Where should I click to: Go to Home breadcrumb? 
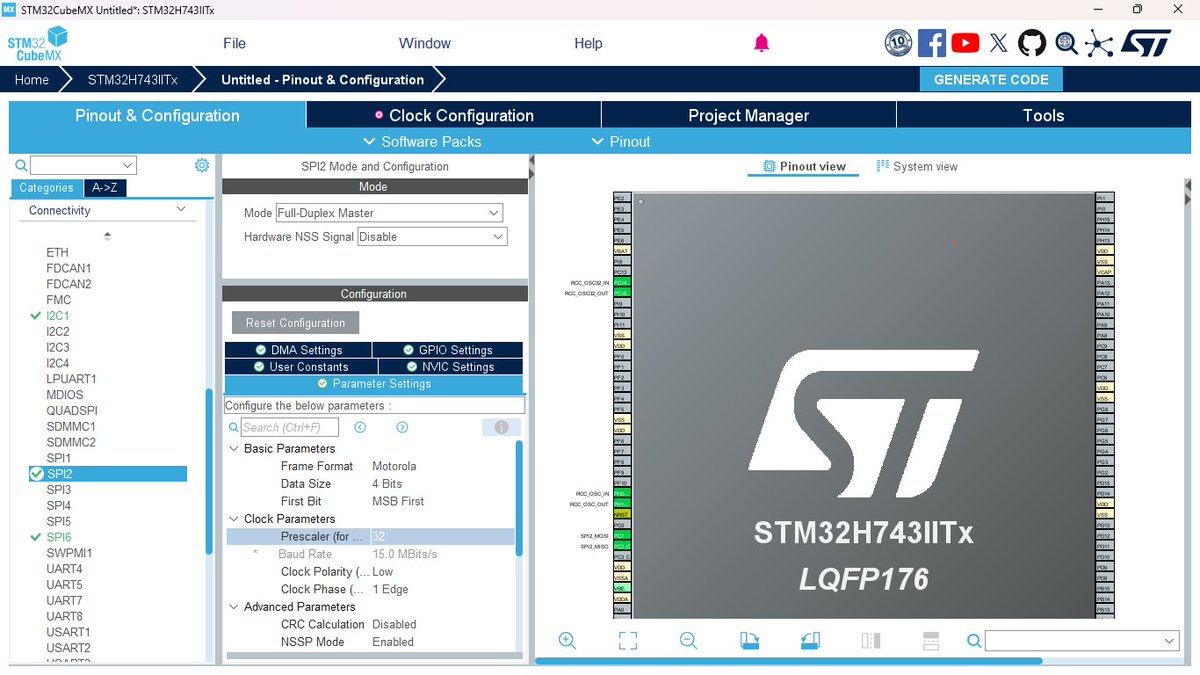pyautogui.click(x=32, y=80)
